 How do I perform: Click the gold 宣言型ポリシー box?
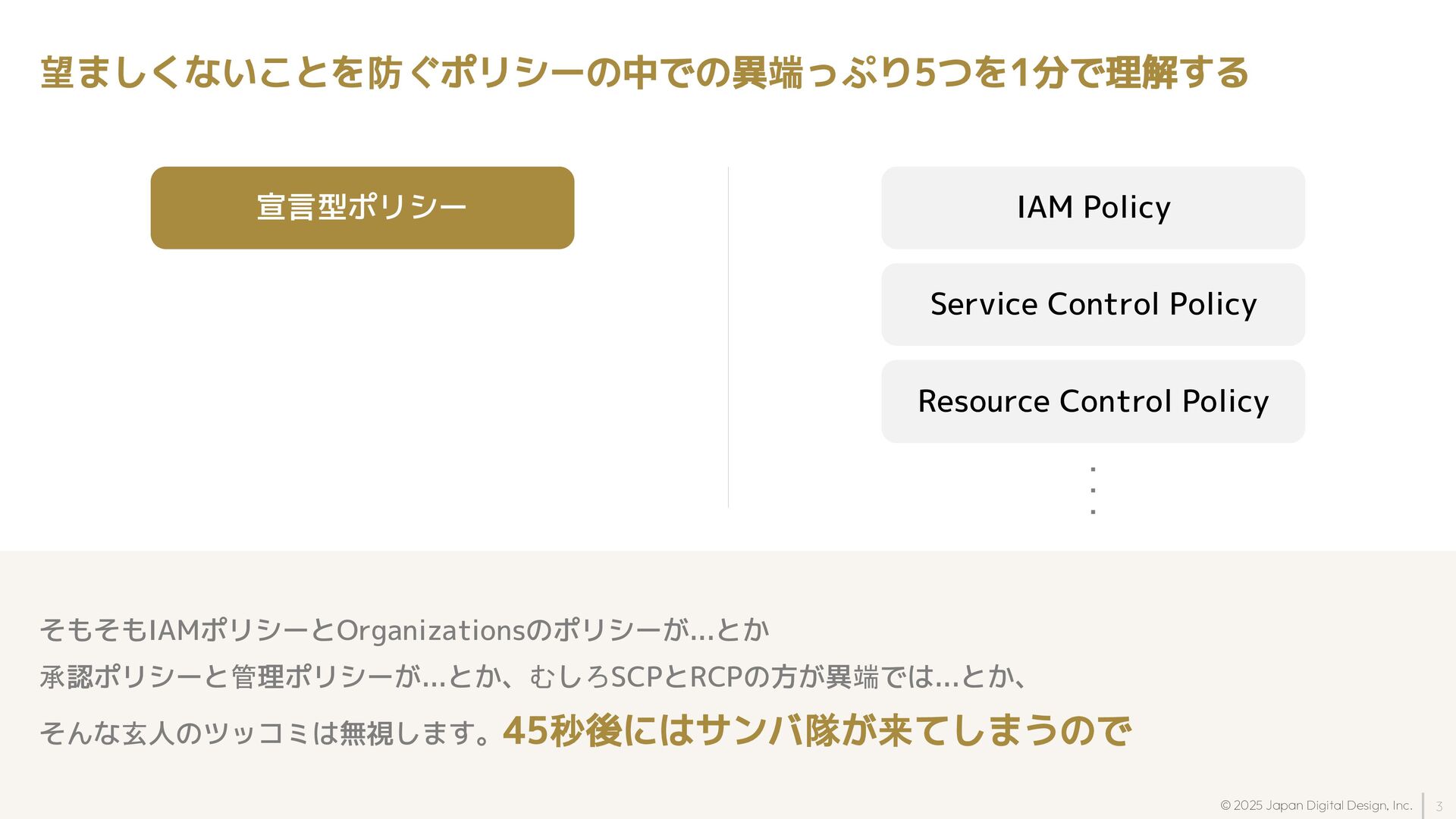(362, 208)
